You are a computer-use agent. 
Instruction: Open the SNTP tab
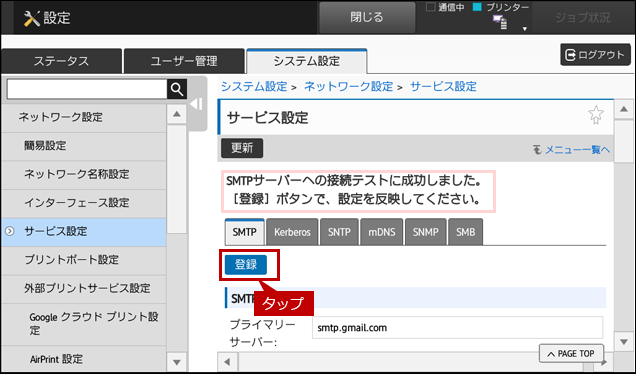339,232
